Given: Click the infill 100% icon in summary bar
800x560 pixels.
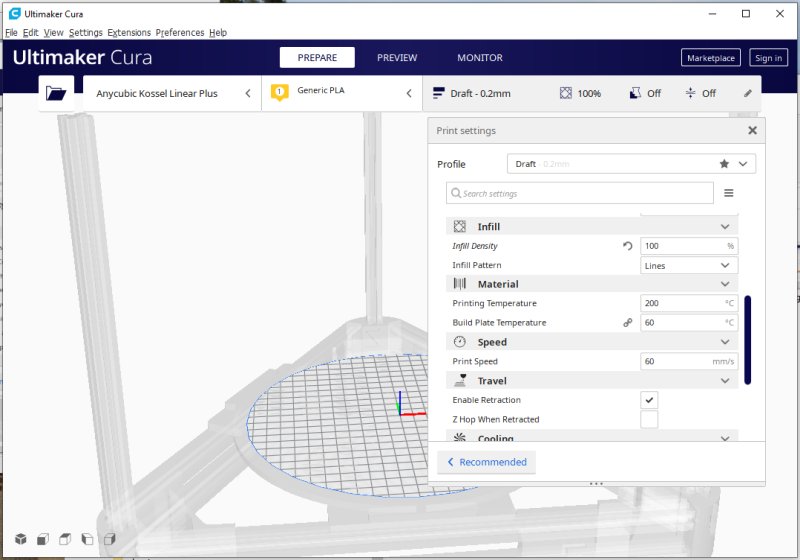Looking at the screenshot, I should [566, 93].
